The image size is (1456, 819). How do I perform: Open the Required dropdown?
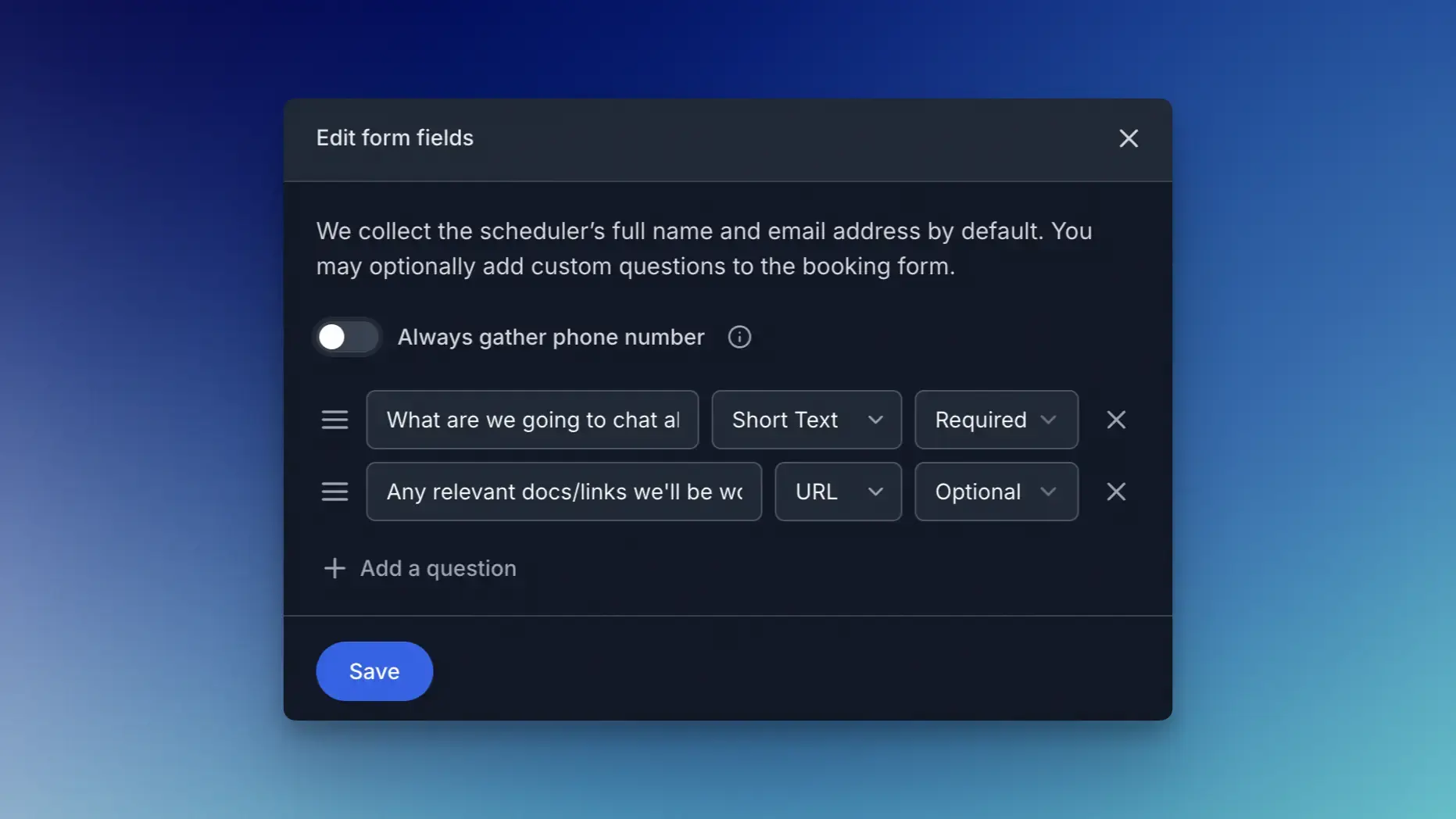pos(996,420)
